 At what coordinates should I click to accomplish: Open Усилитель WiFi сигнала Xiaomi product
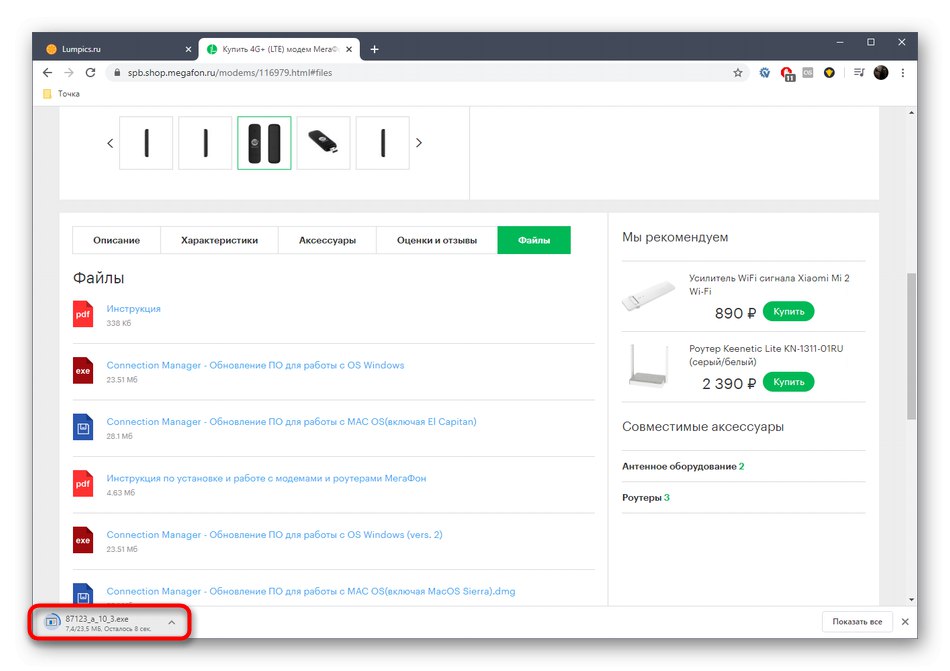(x=769, y=285)
